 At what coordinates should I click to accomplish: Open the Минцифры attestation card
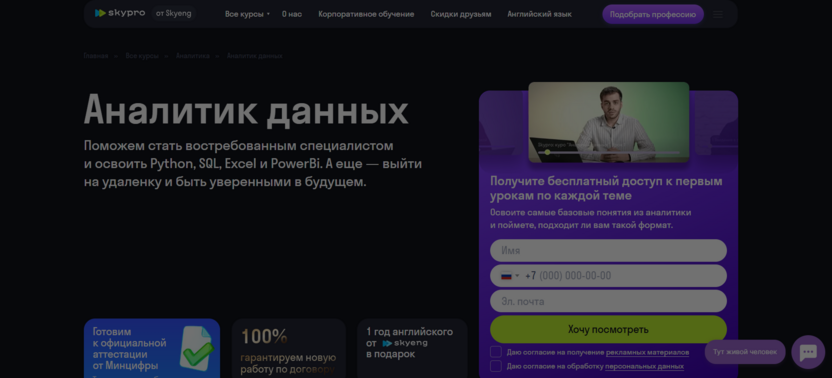[x=152, y=348]
